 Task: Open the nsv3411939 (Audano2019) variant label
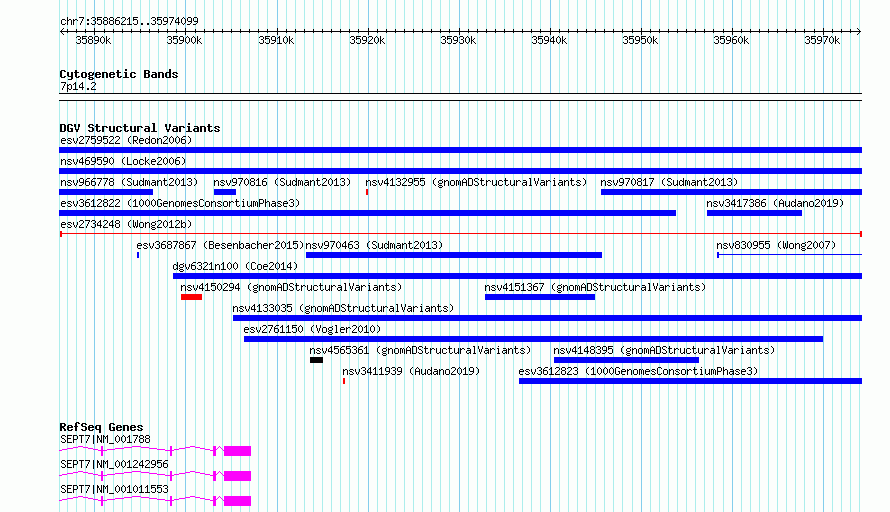[x=411, y=371]
